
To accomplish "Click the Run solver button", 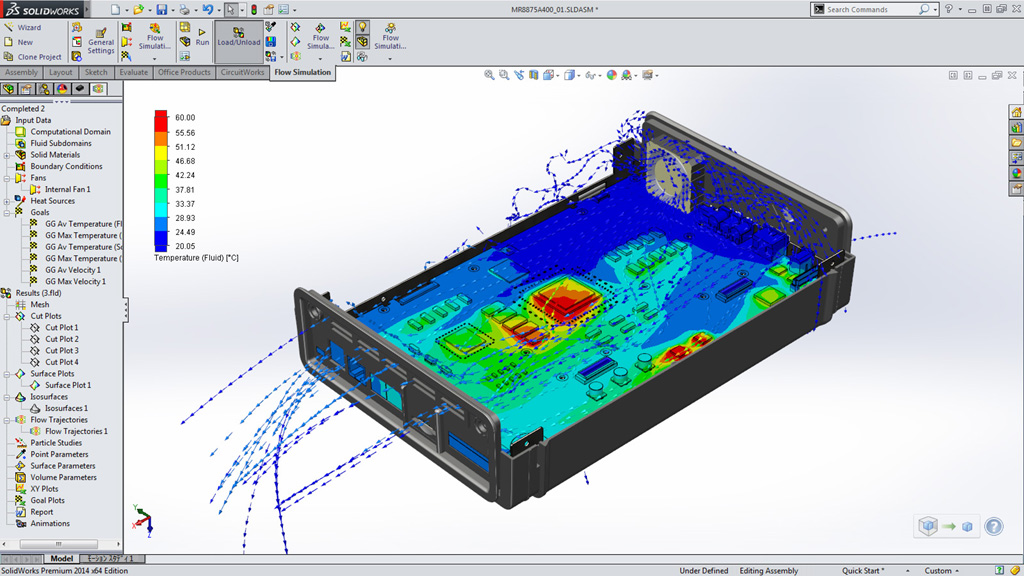I will point(201,37).
